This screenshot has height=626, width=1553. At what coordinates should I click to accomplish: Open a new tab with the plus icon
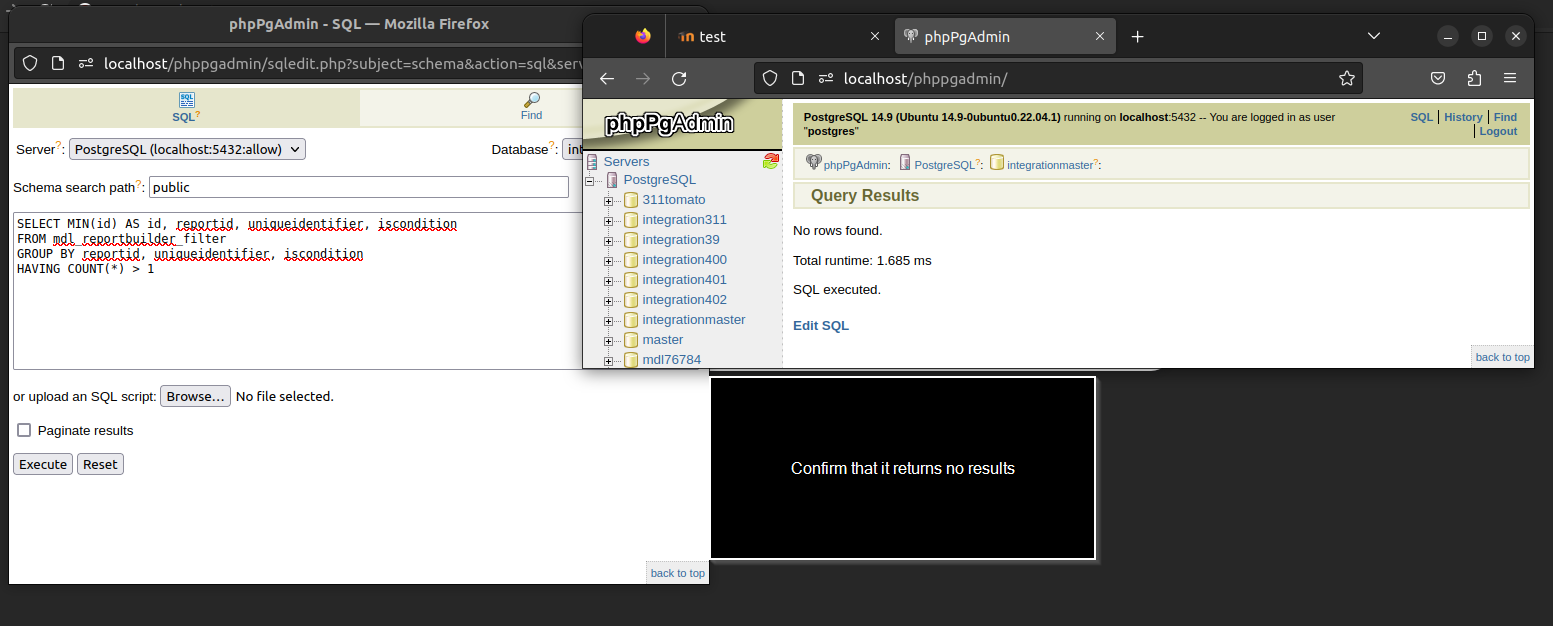coord(1137,36)
